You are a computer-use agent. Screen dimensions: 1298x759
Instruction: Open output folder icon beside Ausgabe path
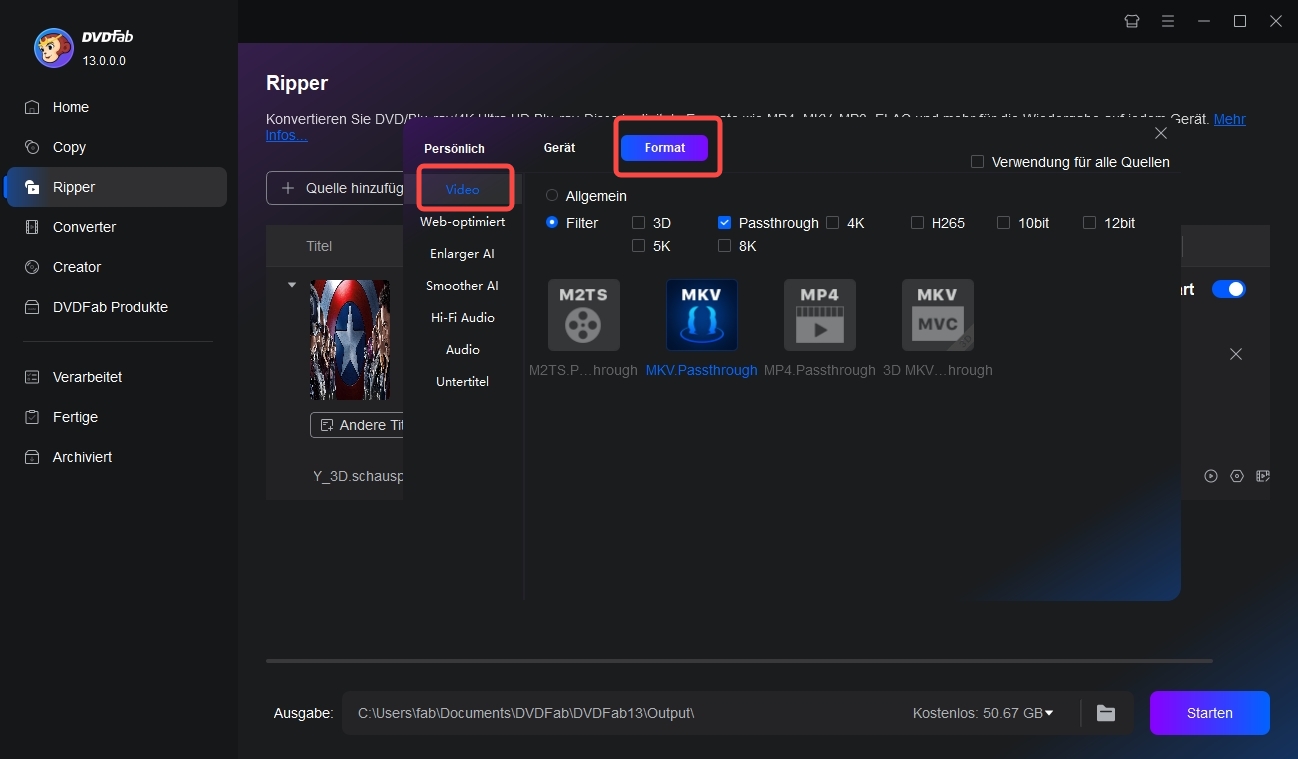1105,713
